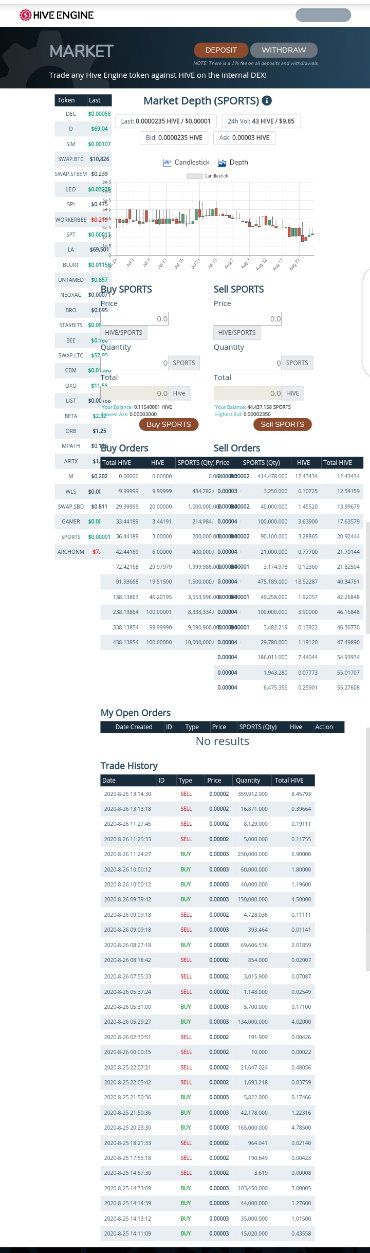Click the Withdraw button
Image resolution: width=370 pixels, height=1253 pixels.
284,50
